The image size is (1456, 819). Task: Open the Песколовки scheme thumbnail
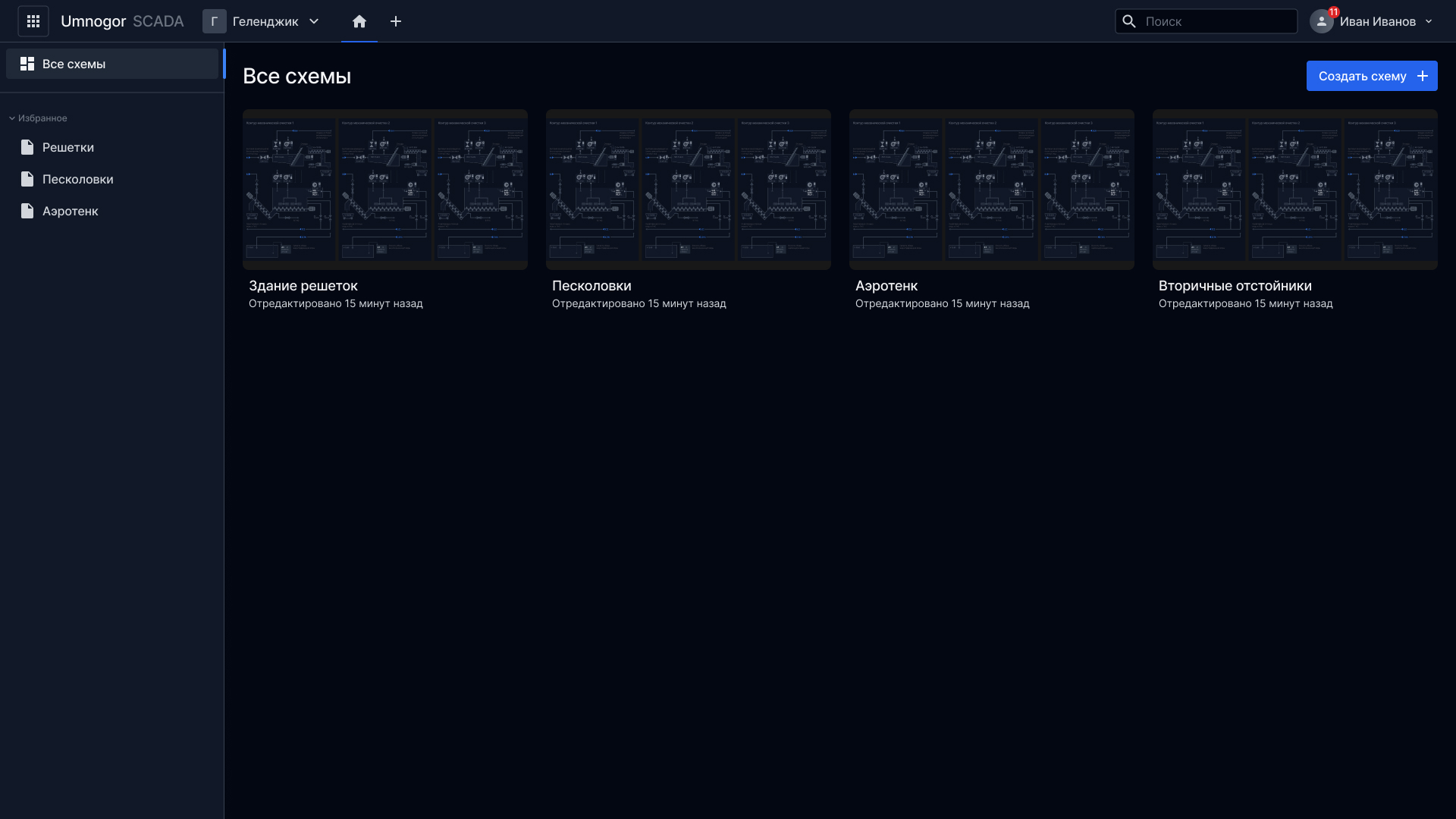point(689,190)
